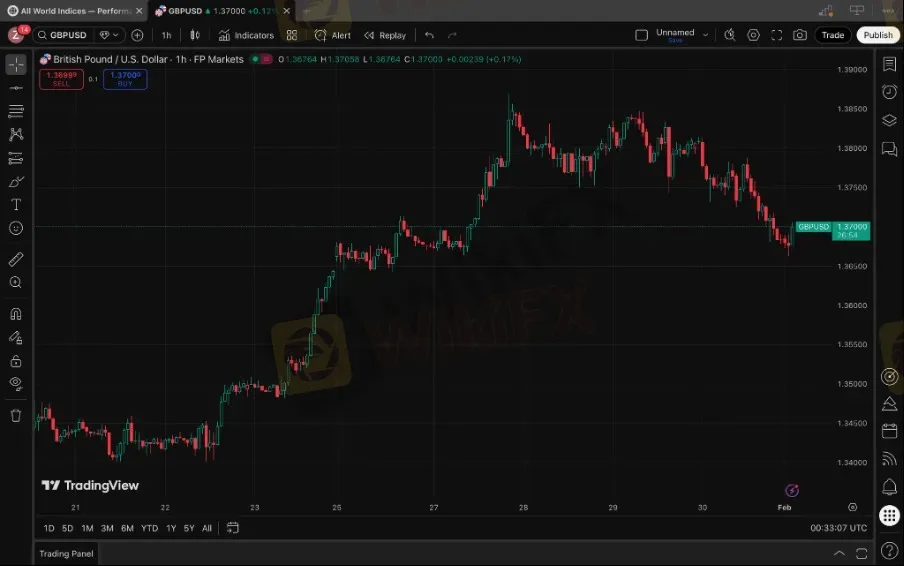Set date range to 5D
Screen dimensions: 904x566
(67, 528)
